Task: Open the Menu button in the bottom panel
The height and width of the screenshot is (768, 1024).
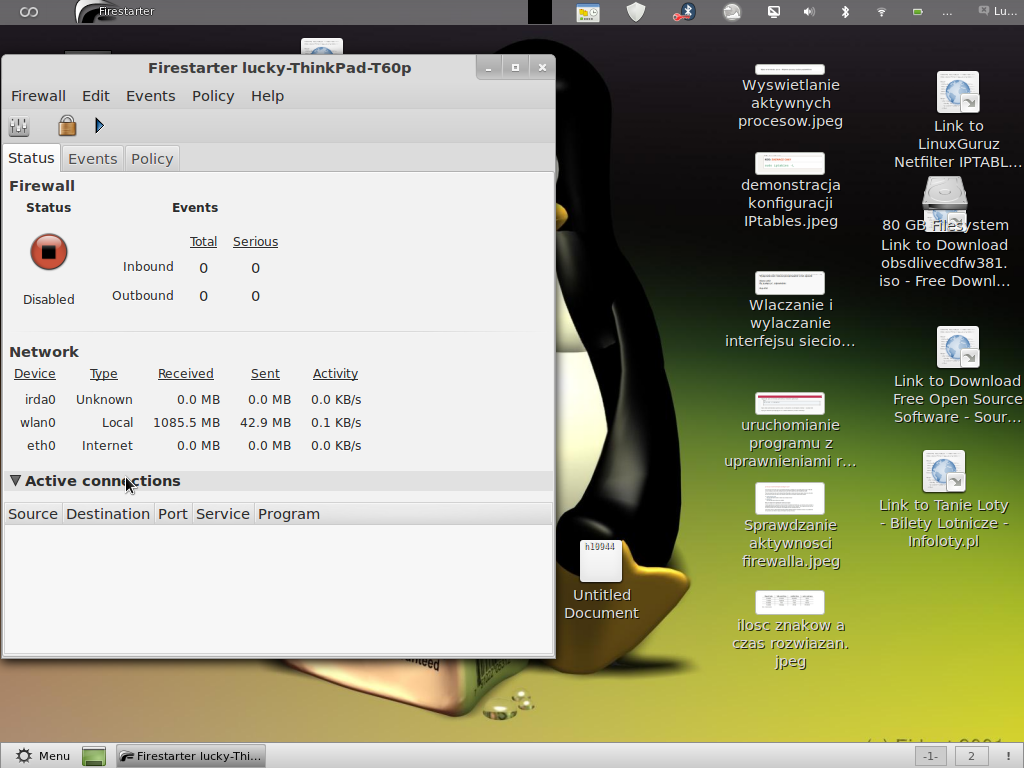Action: pyautogui.click(x=43, y=756)
